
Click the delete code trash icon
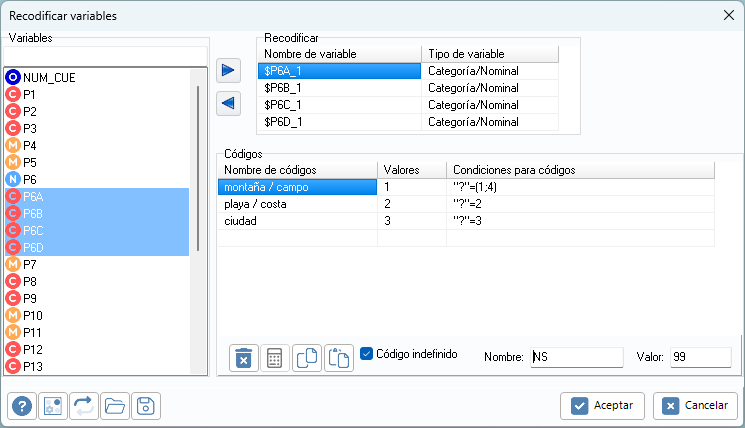coord(243,358)
